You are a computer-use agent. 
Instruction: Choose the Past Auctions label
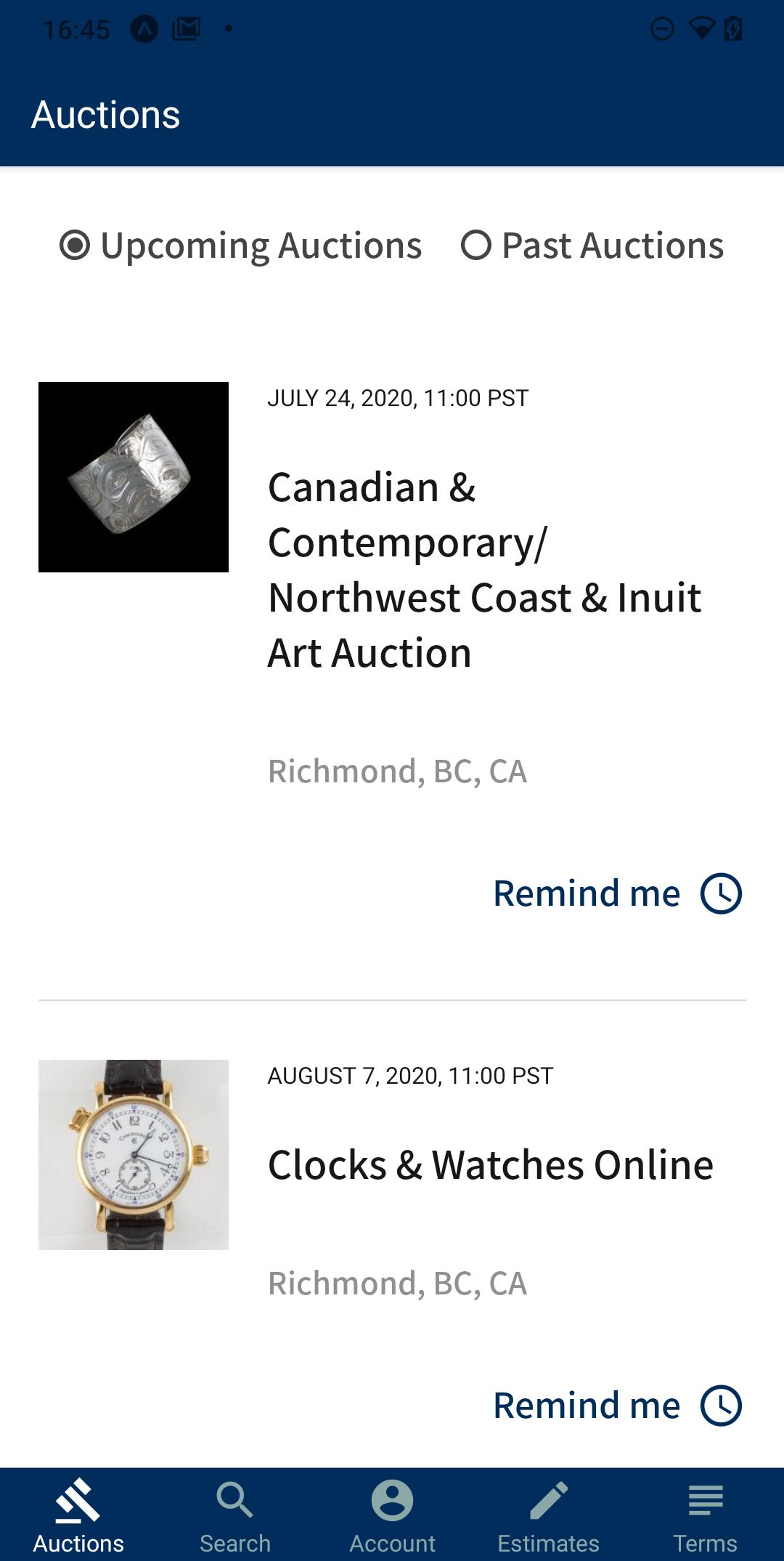(613, 246)
